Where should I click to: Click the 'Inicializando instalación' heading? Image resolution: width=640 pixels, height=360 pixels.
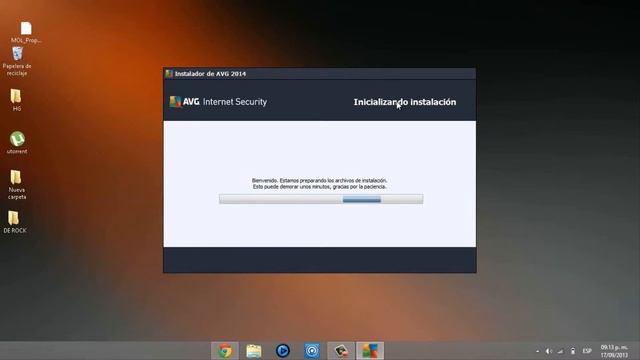[404, 102]
